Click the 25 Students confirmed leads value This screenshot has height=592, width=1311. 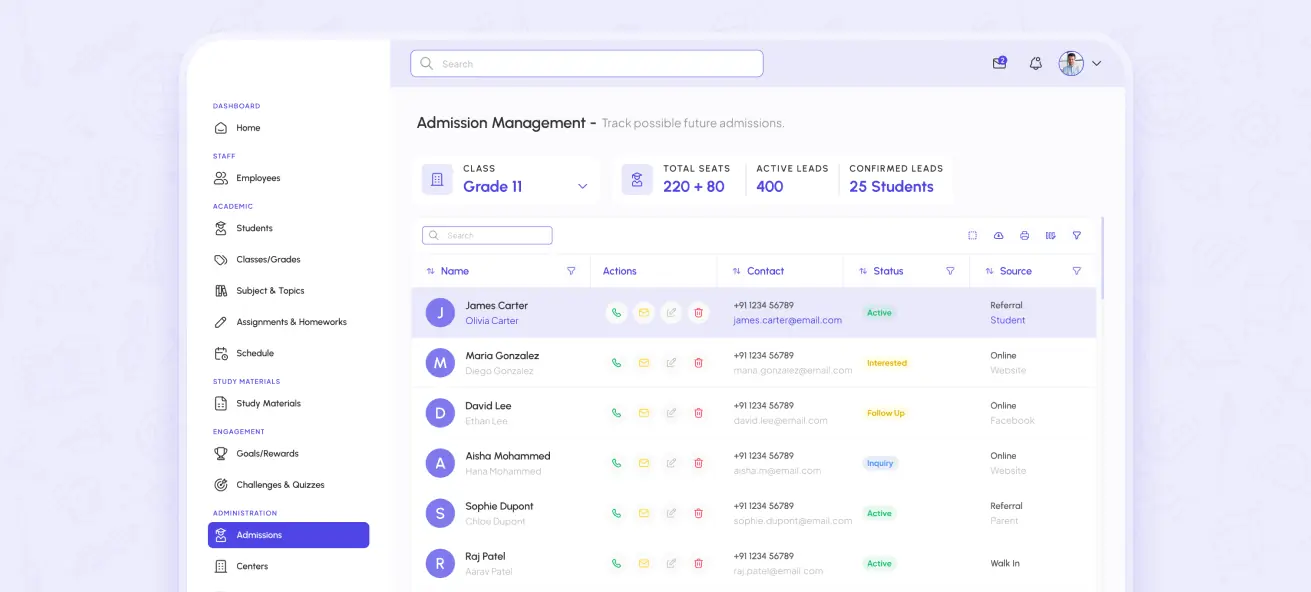891,187
